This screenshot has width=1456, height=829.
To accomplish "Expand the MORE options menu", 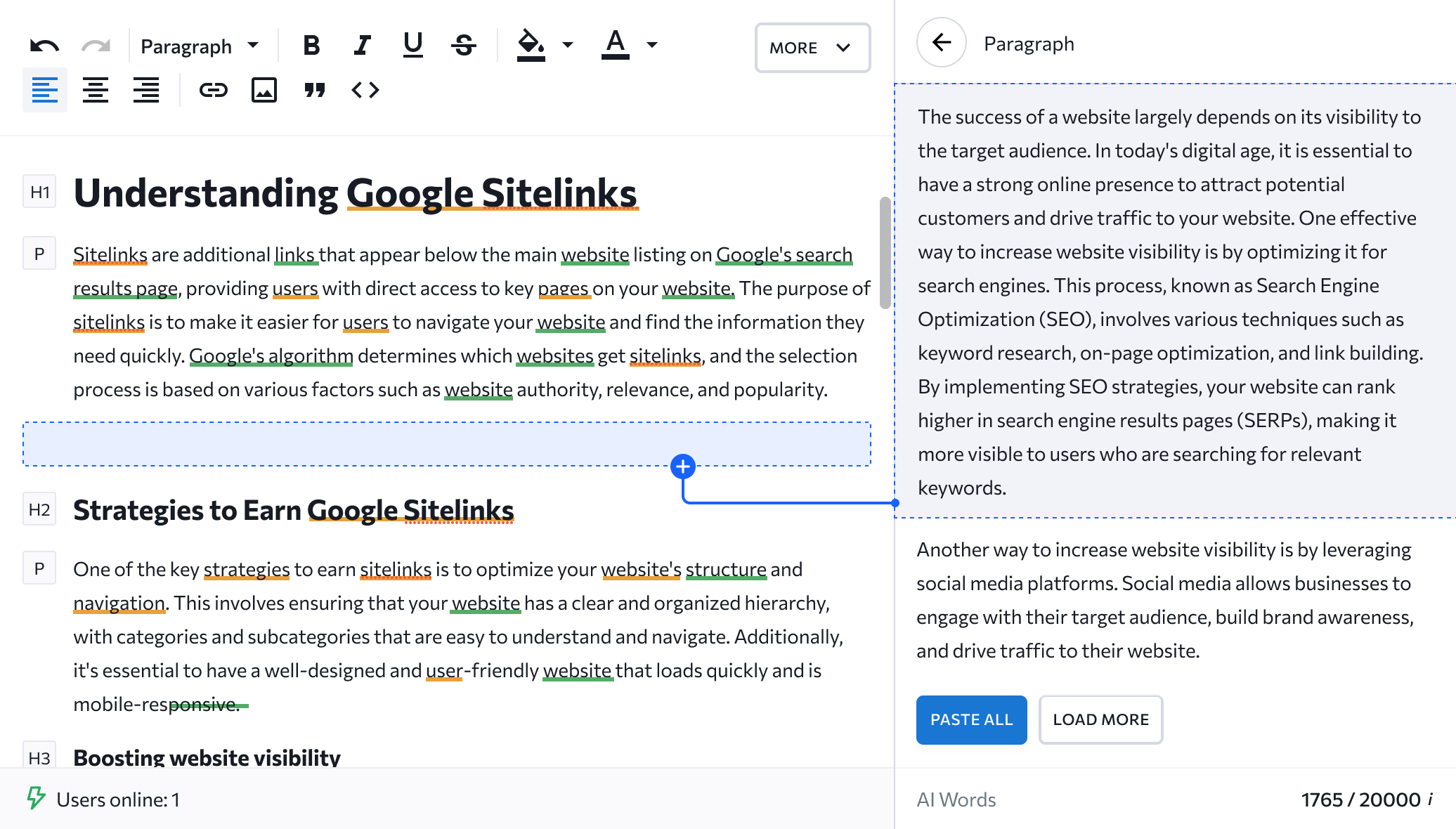I will pos(812,48).
